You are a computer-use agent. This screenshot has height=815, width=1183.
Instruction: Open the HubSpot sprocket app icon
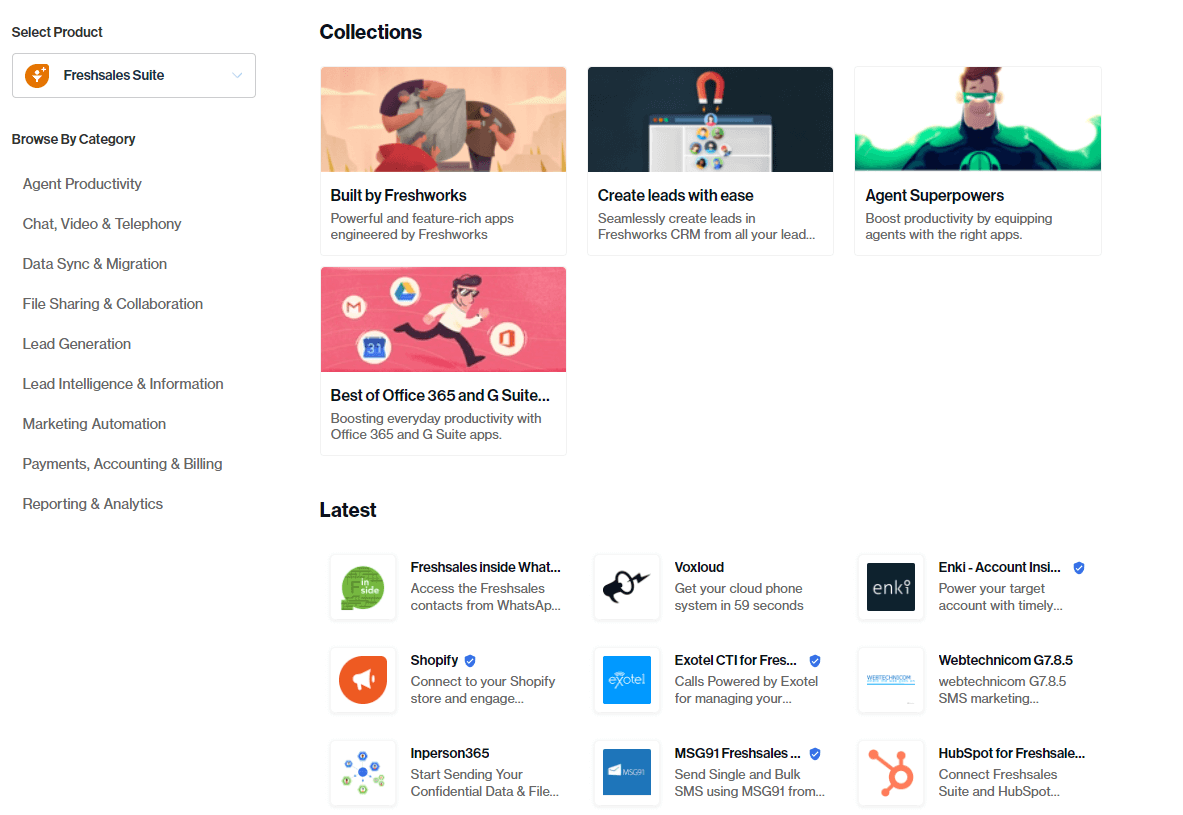point(891,773)
